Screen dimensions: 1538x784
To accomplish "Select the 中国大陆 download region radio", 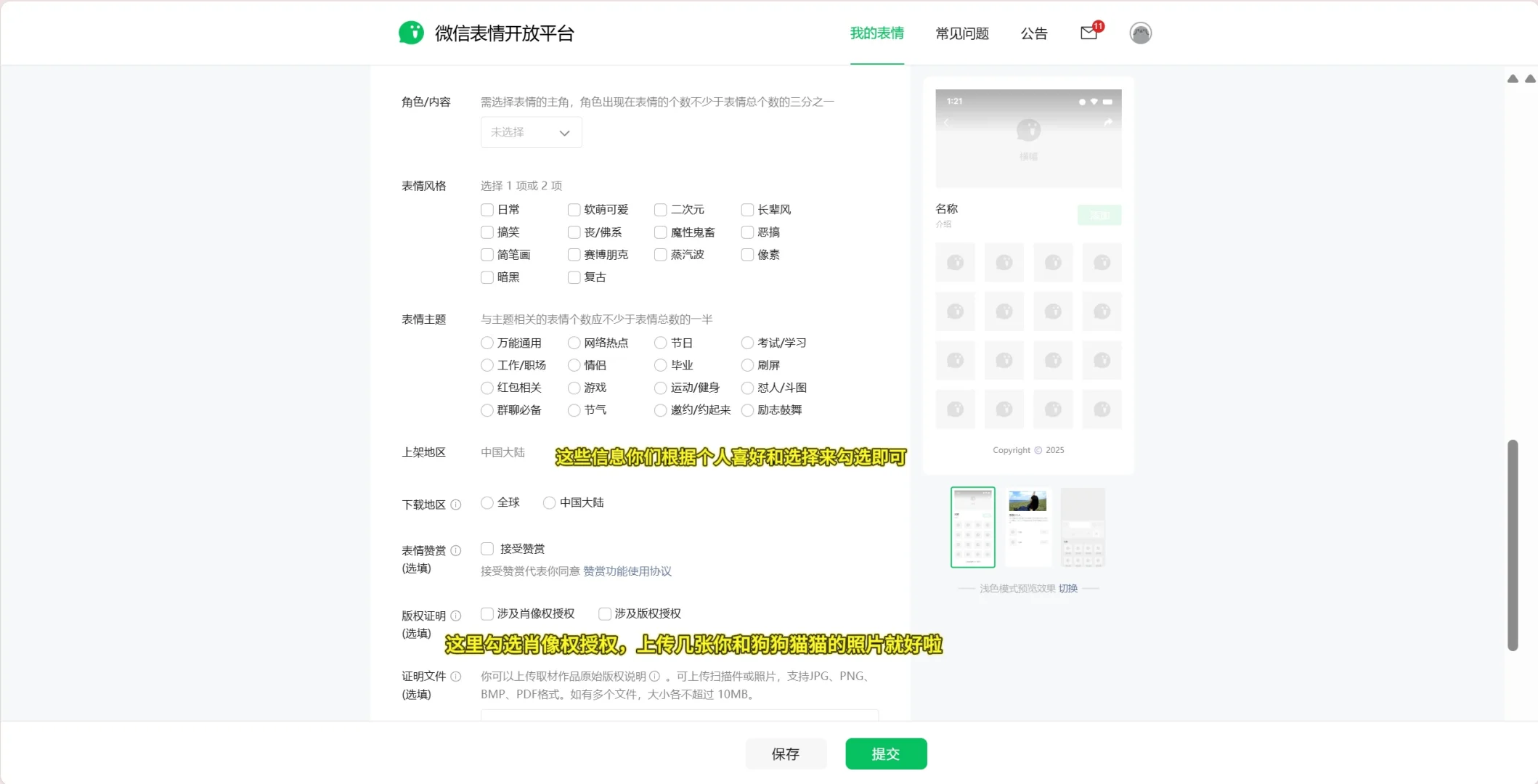I will coord(549,502).
